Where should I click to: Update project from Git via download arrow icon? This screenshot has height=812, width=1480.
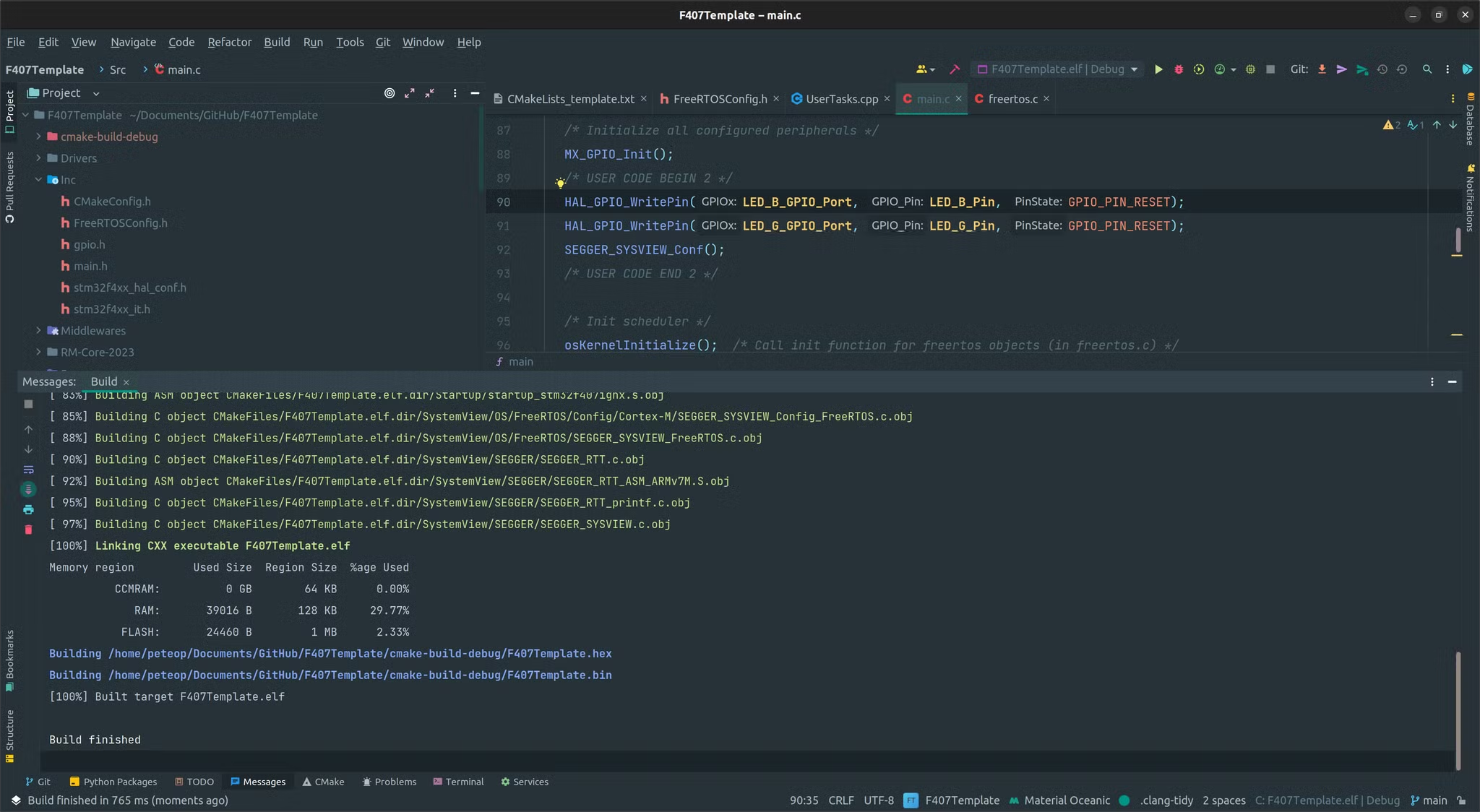click(x=1322, y=69)
